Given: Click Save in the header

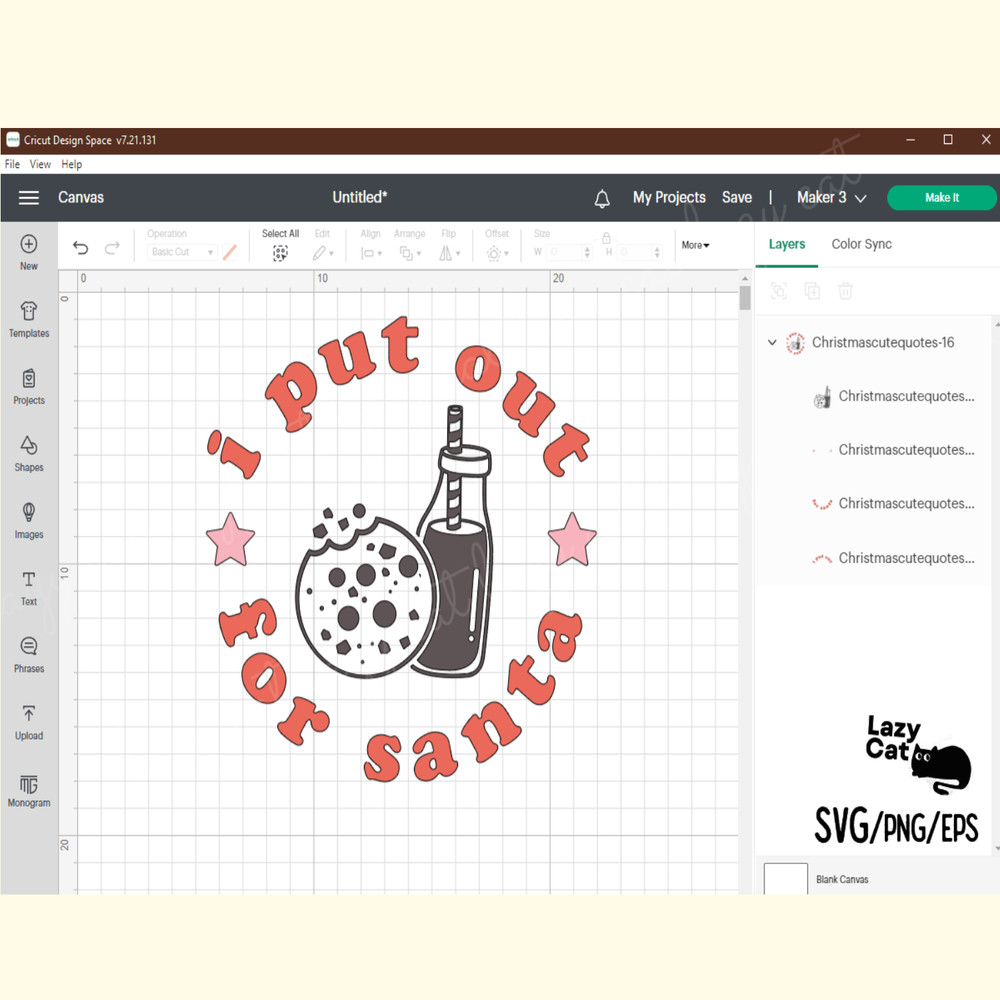Looking at the screenshot, I should (x=737, y=198).
